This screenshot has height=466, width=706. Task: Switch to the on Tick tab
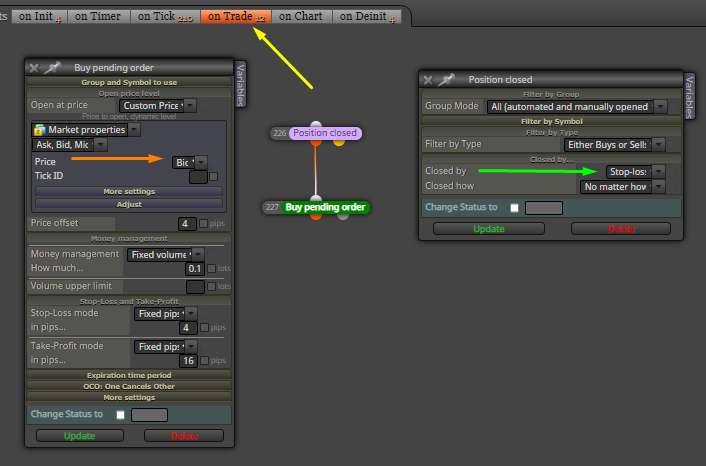click(165, 17)
